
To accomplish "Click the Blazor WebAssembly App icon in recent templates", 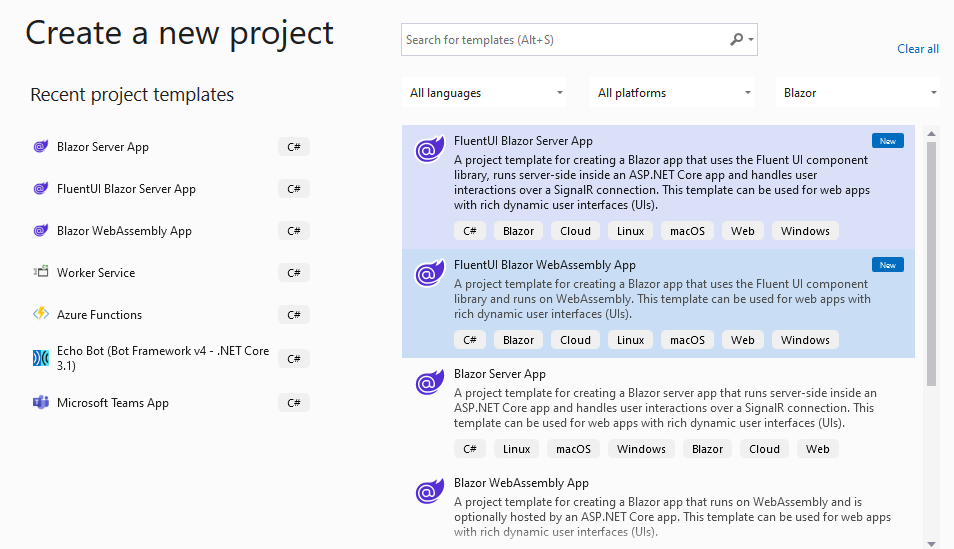I will click(x=41, y=231).
